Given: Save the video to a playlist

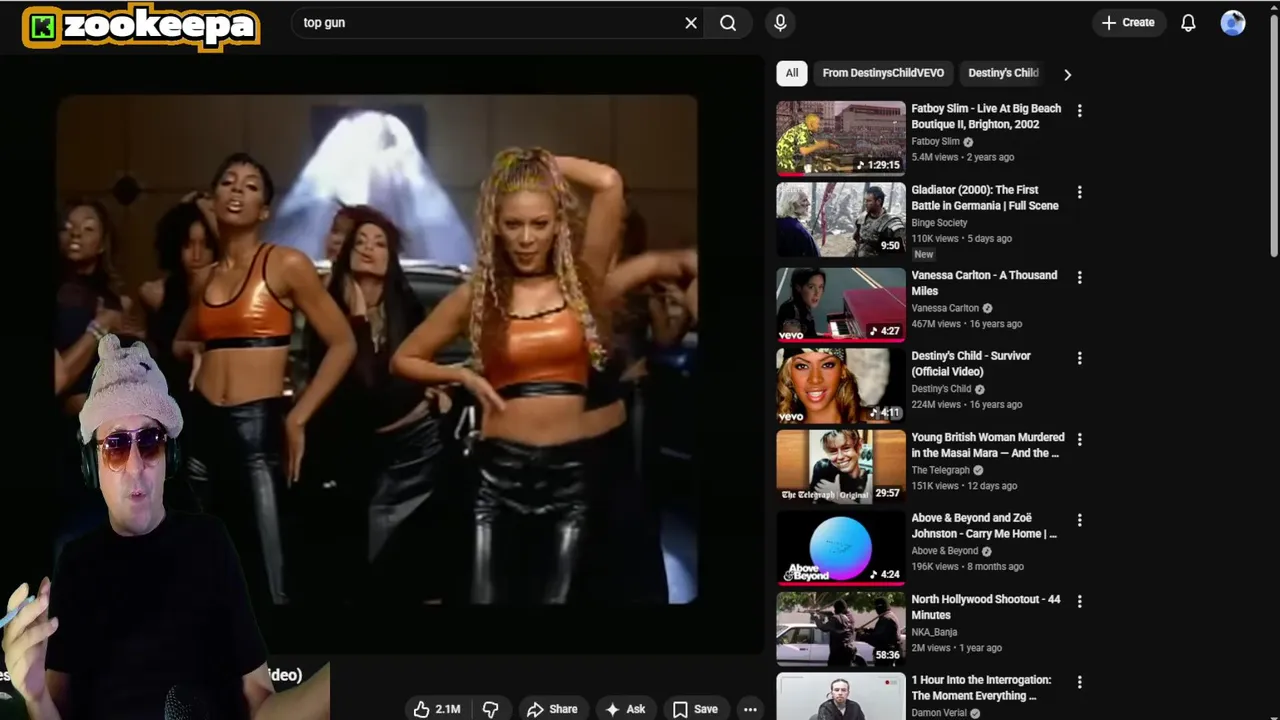Looking at the screenshot, I should [695, 709].
